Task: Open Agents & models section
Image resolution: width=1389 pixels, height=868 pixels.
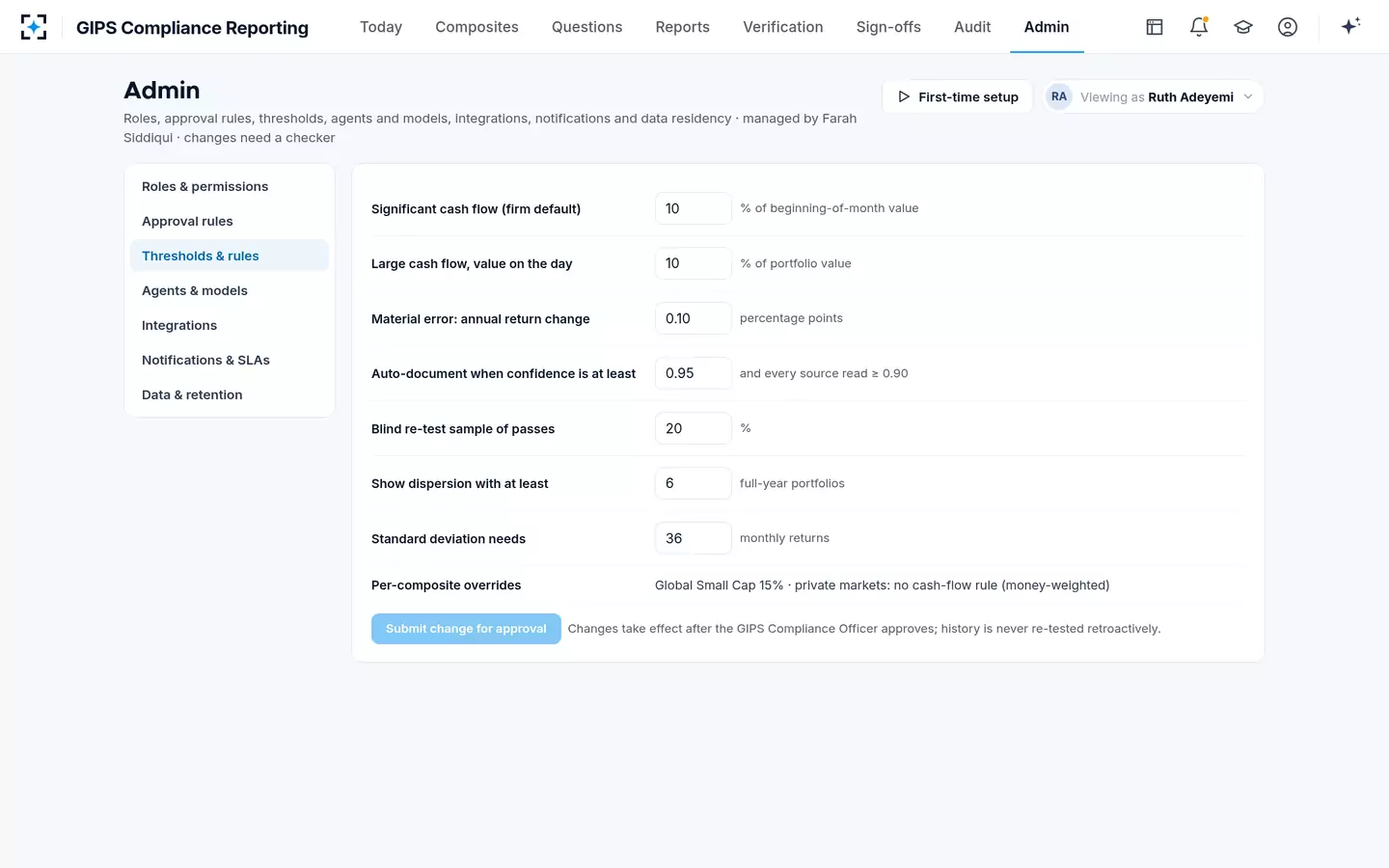Action: point(230,290)
